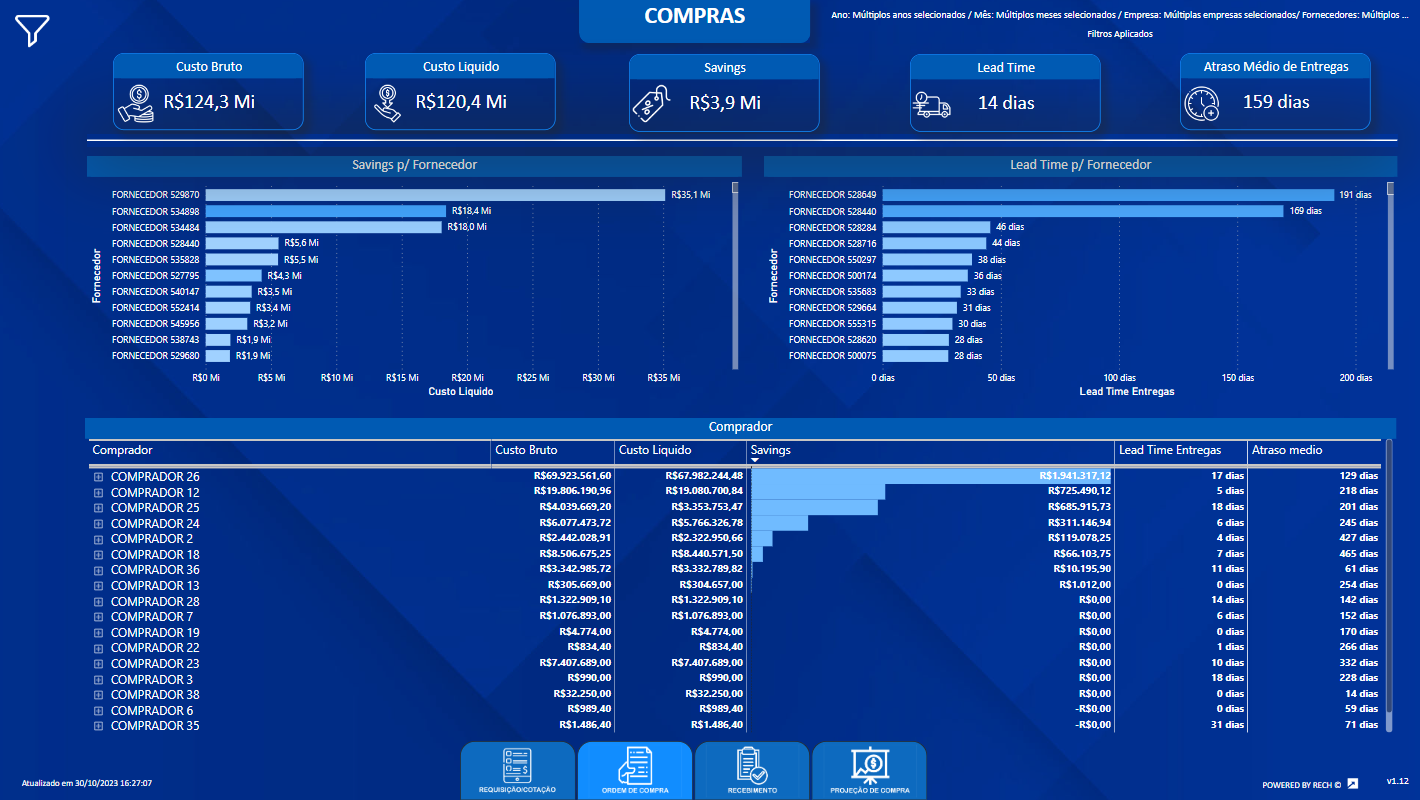Expand the COMPRADOR 12 row
This screenshot has width=1420, height=800.
click(x=99, y=493)
